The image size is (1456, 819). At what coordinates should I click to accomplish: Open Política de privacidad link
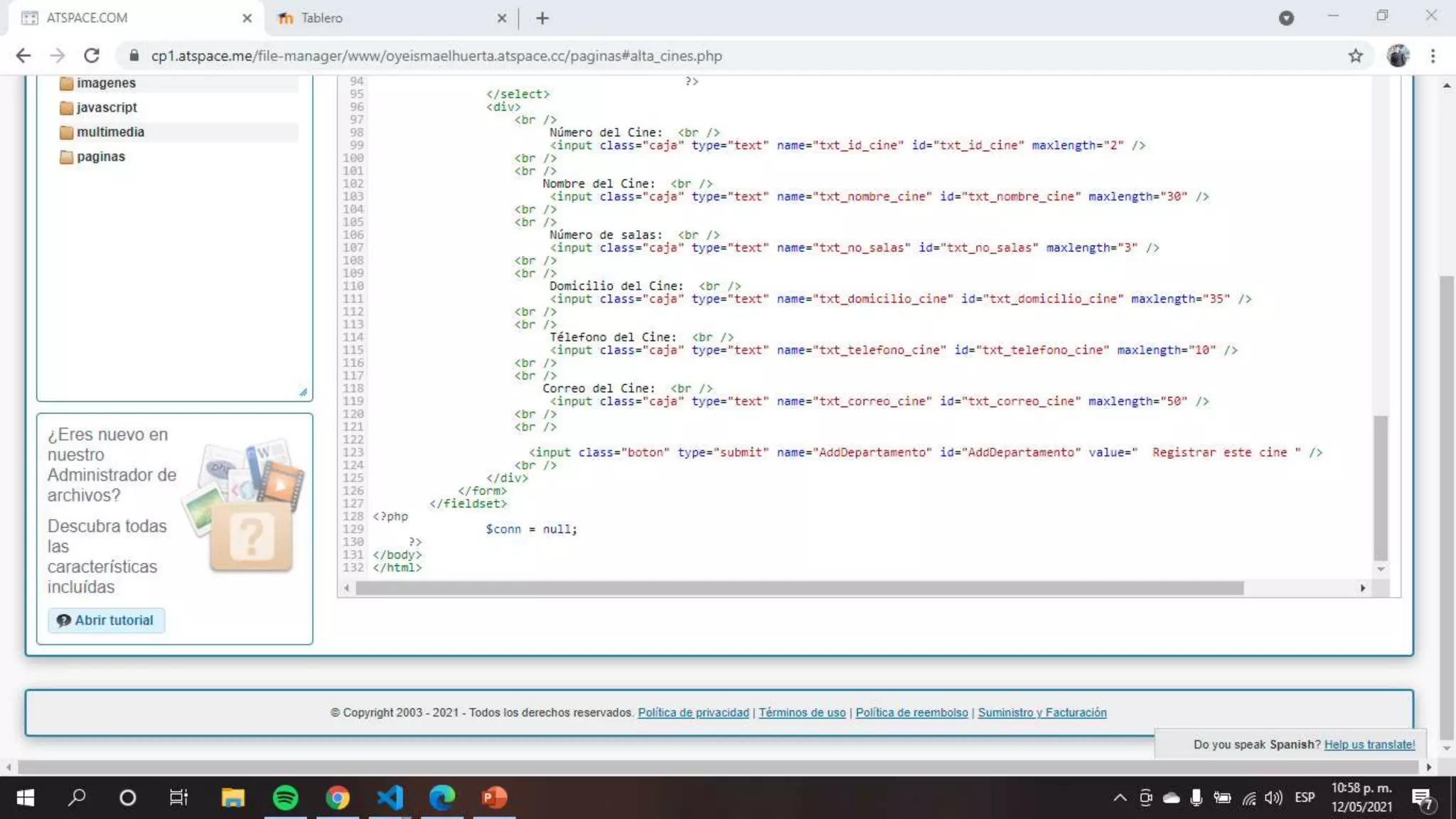click(x=693, y=712)
